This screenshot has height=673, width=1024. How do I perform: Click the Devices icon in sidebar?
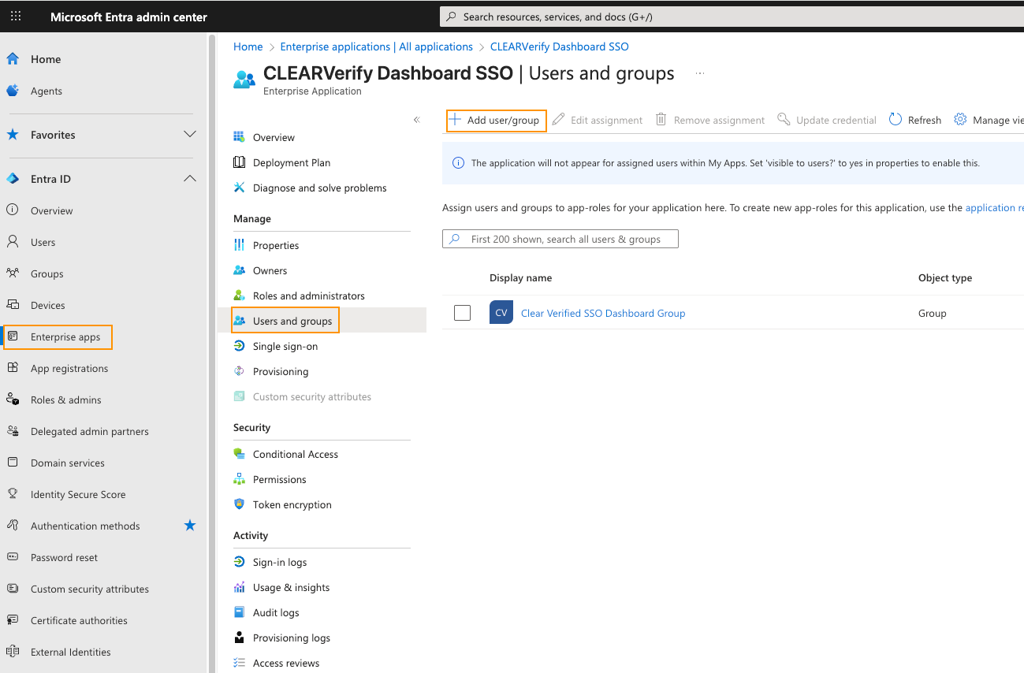12,305
